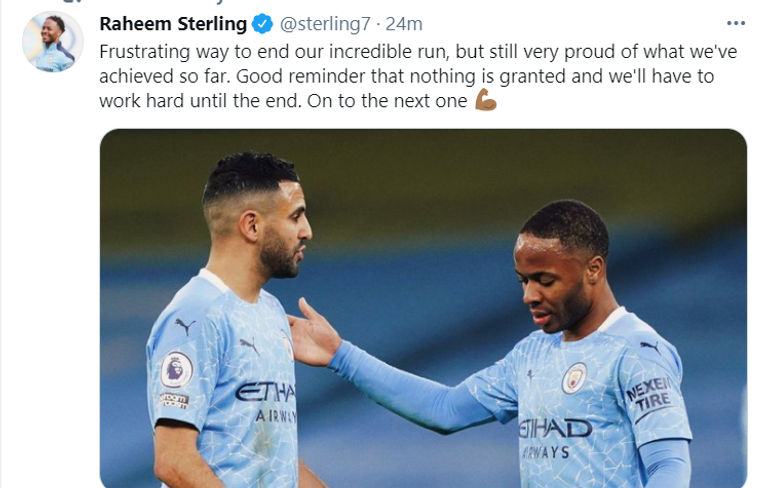Viewport: 768px width, 488px height.
Task: Open the @sterling7 handle link
Action: pyautogui.click(x=321, y=23)
